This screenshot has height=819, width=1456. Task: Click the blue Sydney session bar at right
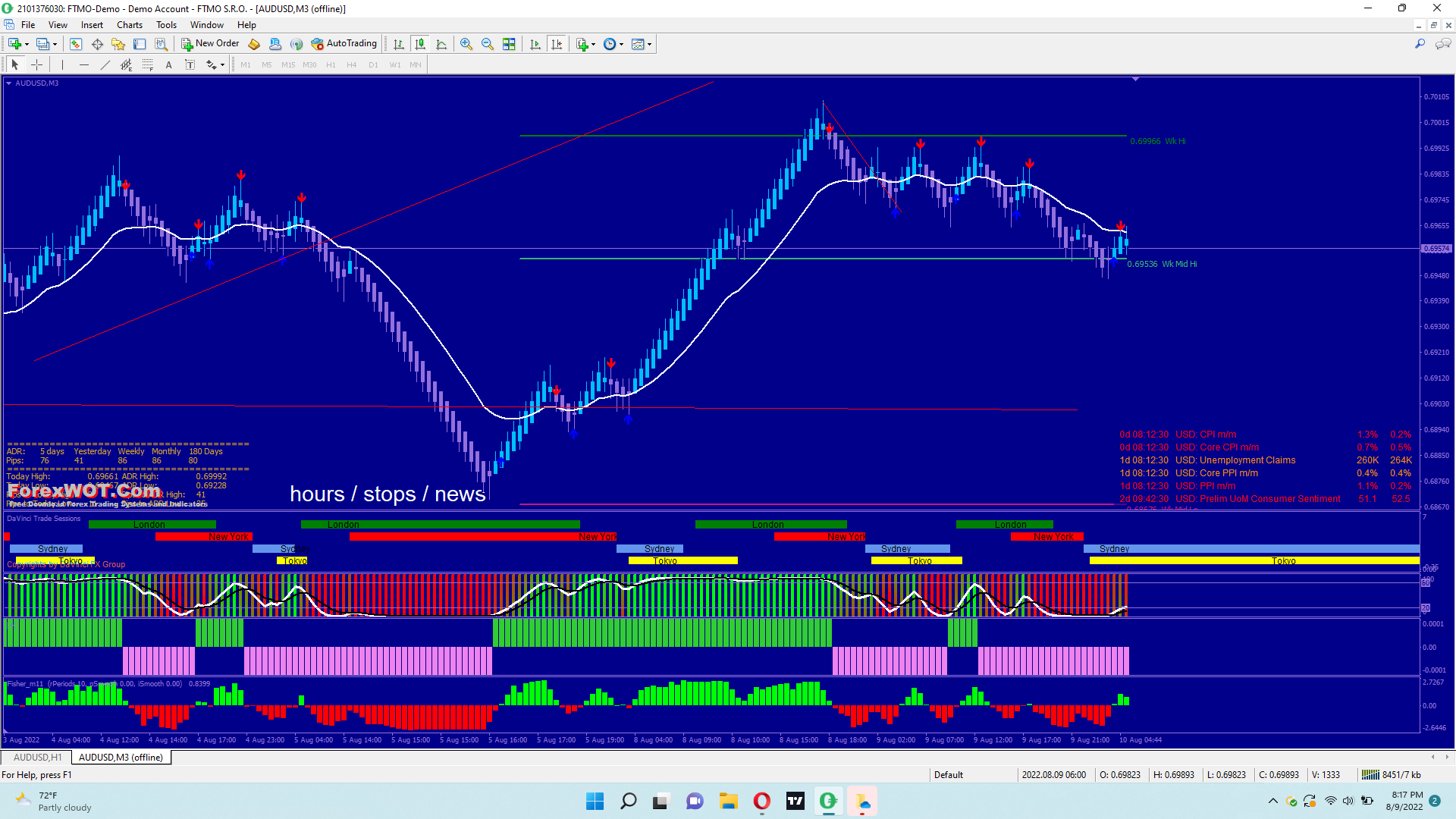[x=1251, y=548]
